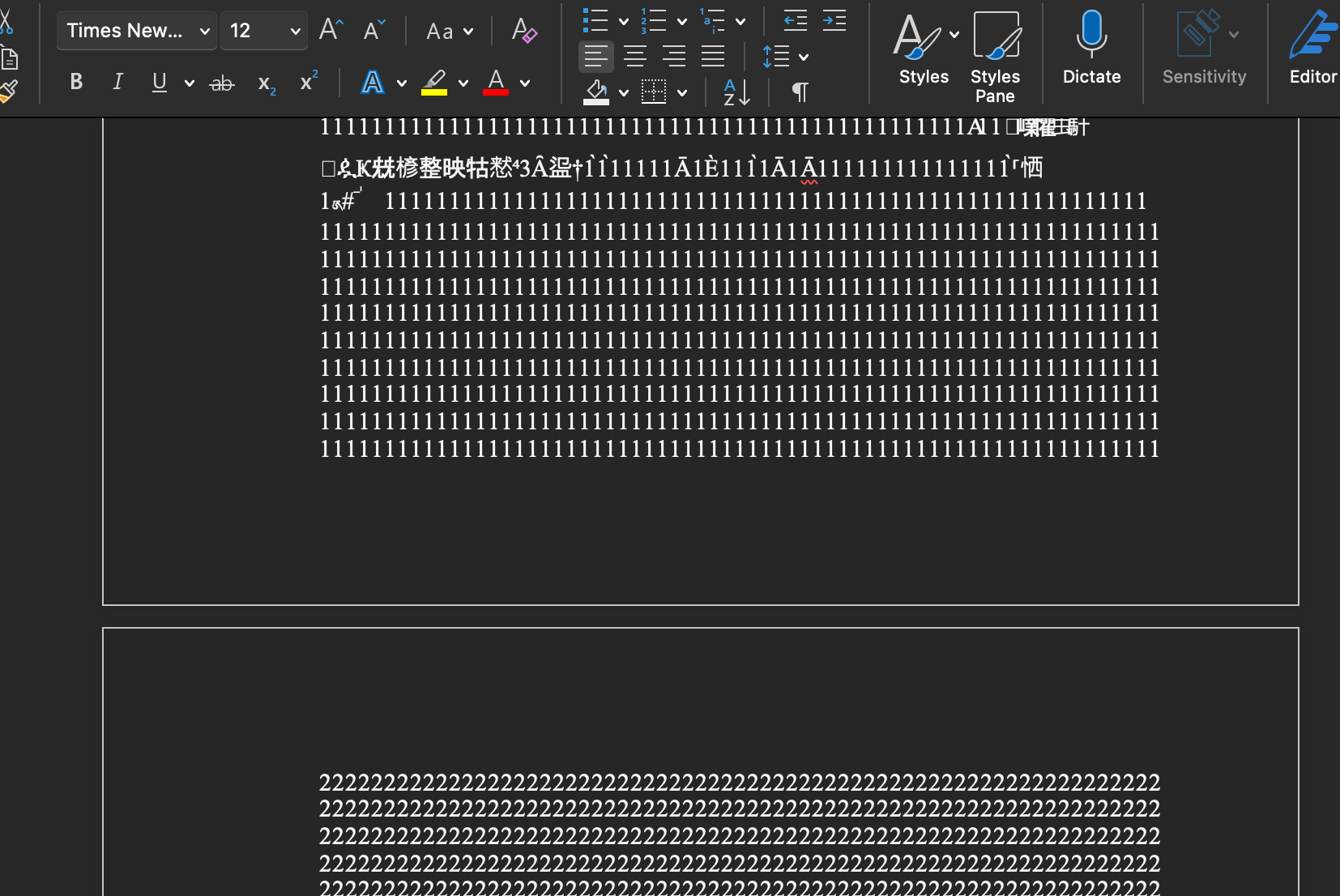The width and height of the screenshot is (1340, 896).
Task: Apply borders to the paragraph
Action: (x=654, y=92)
